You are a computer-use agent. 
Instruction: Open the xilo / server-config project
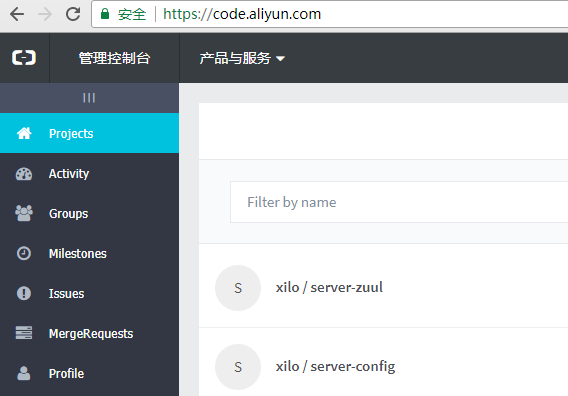click(x=335, y=367)
